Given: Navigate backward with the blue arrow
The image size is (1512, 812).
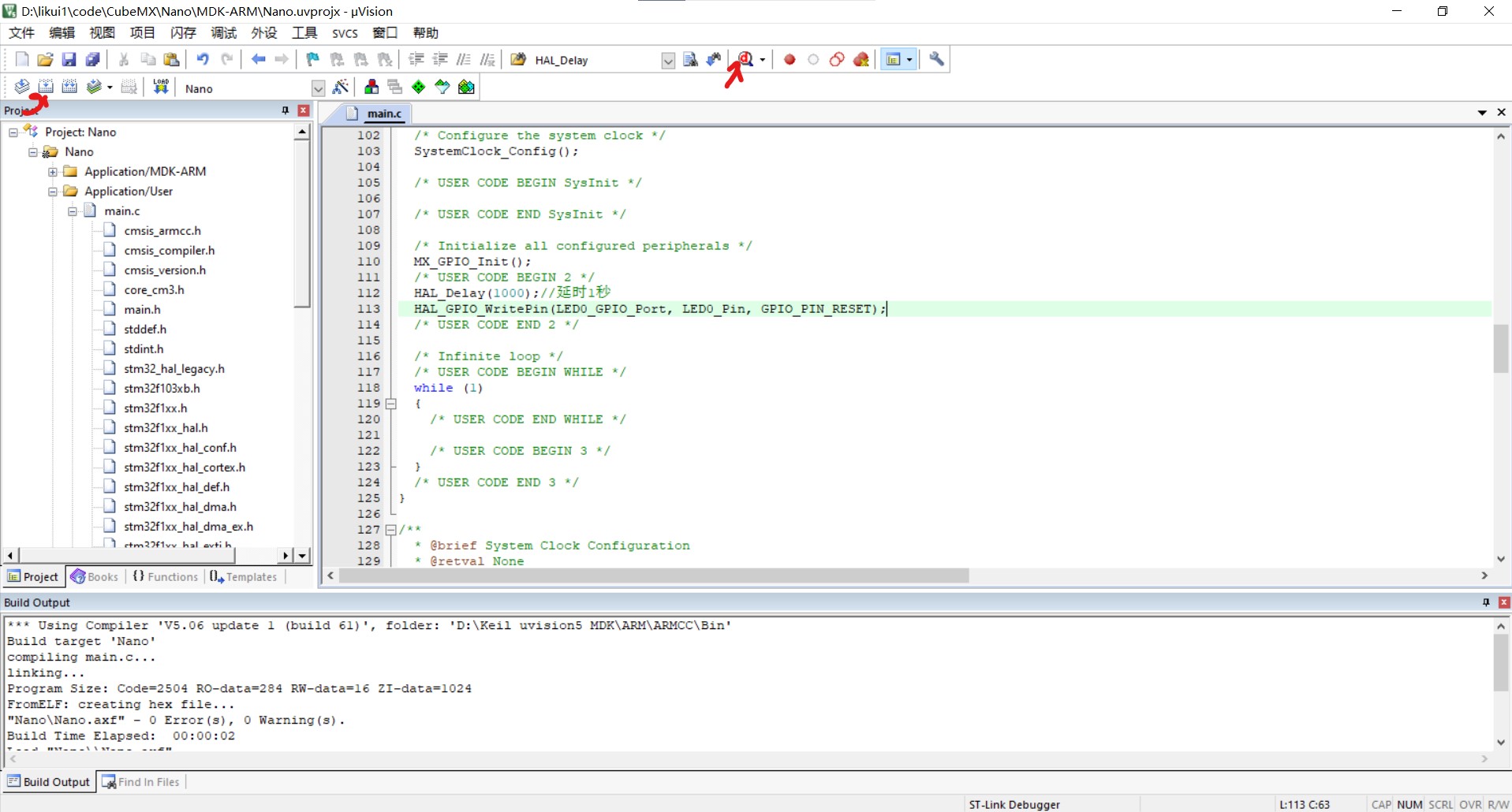Looking at the screenshot, I should point(258,60).
